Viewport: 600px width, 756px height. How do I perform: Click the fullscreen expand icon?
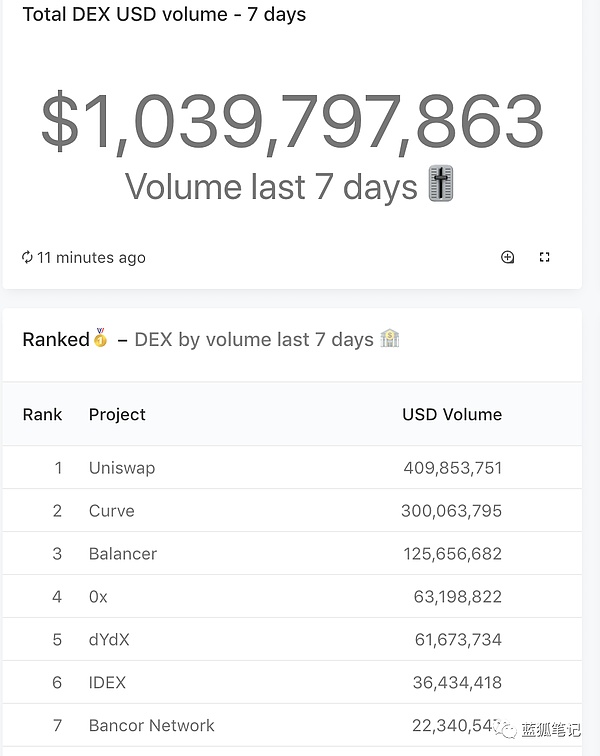tap(544, 257)
